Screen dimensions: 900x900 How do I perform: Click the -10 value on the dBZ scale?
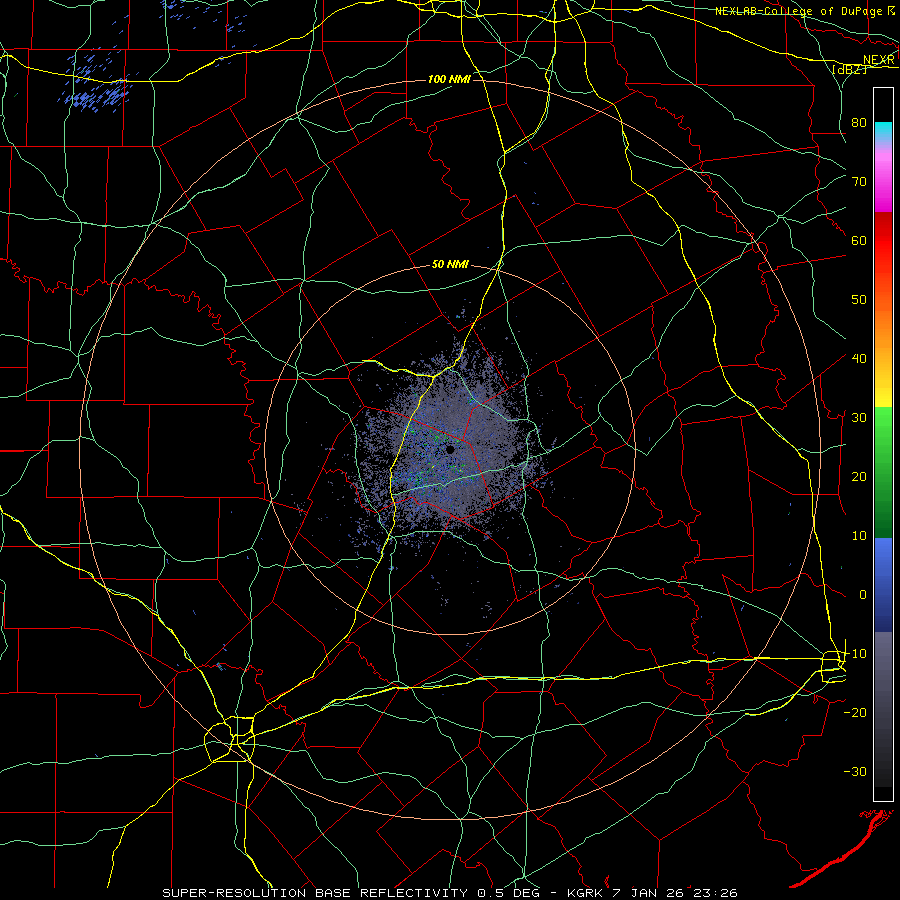click(x=855, y=654)
